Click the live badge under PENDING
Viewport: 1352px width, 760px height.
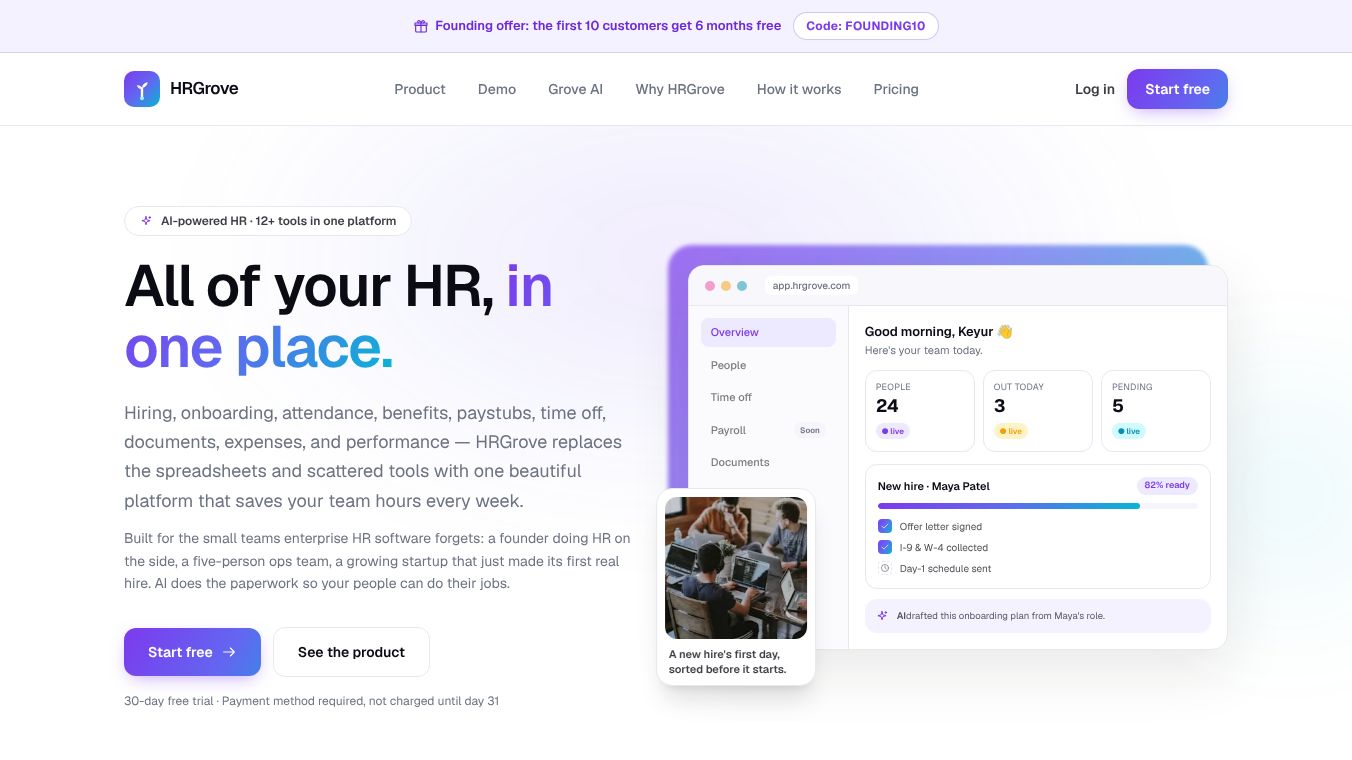(1129, 431)
